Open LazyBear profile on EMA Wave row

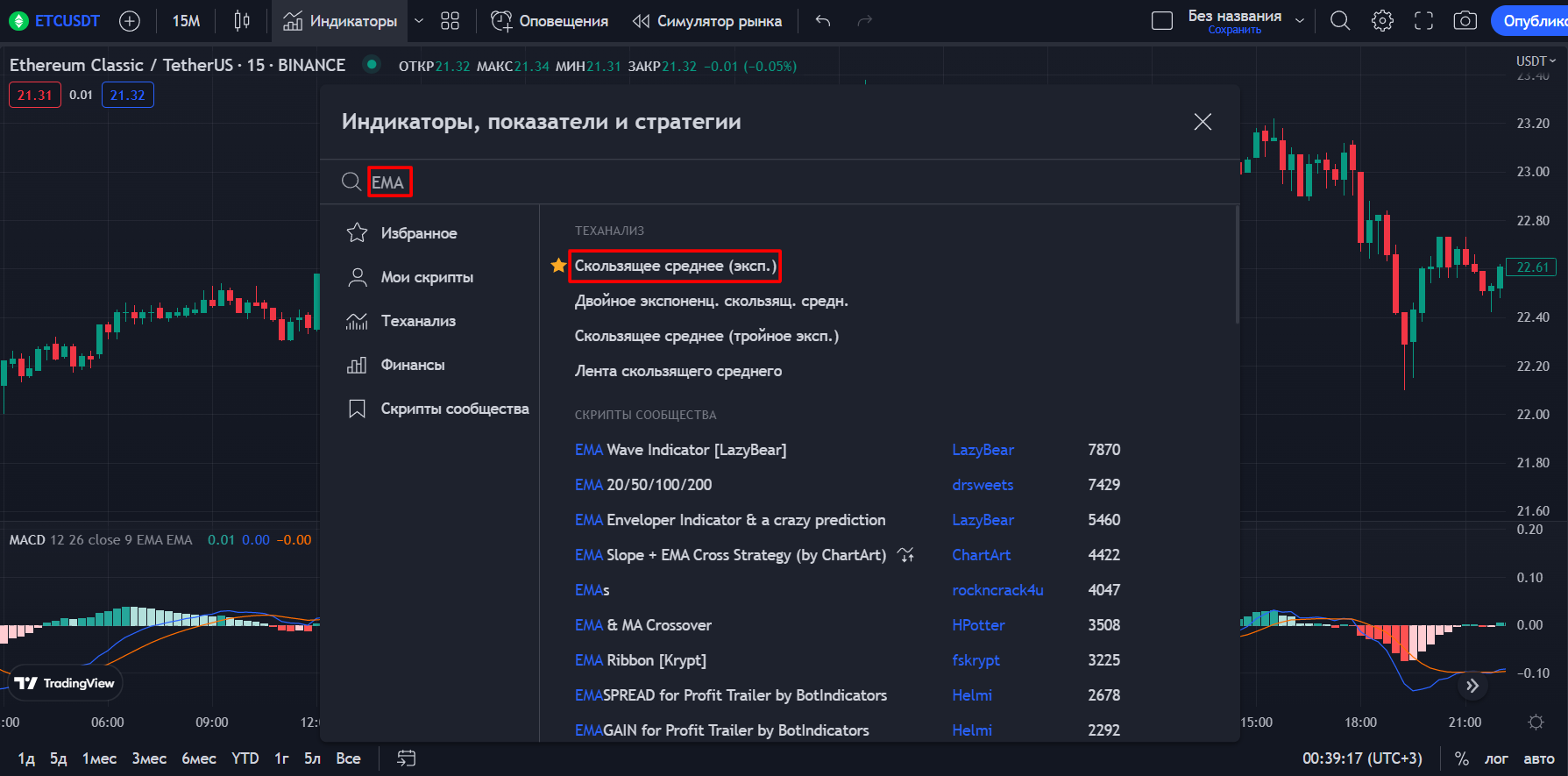point(983,450)
